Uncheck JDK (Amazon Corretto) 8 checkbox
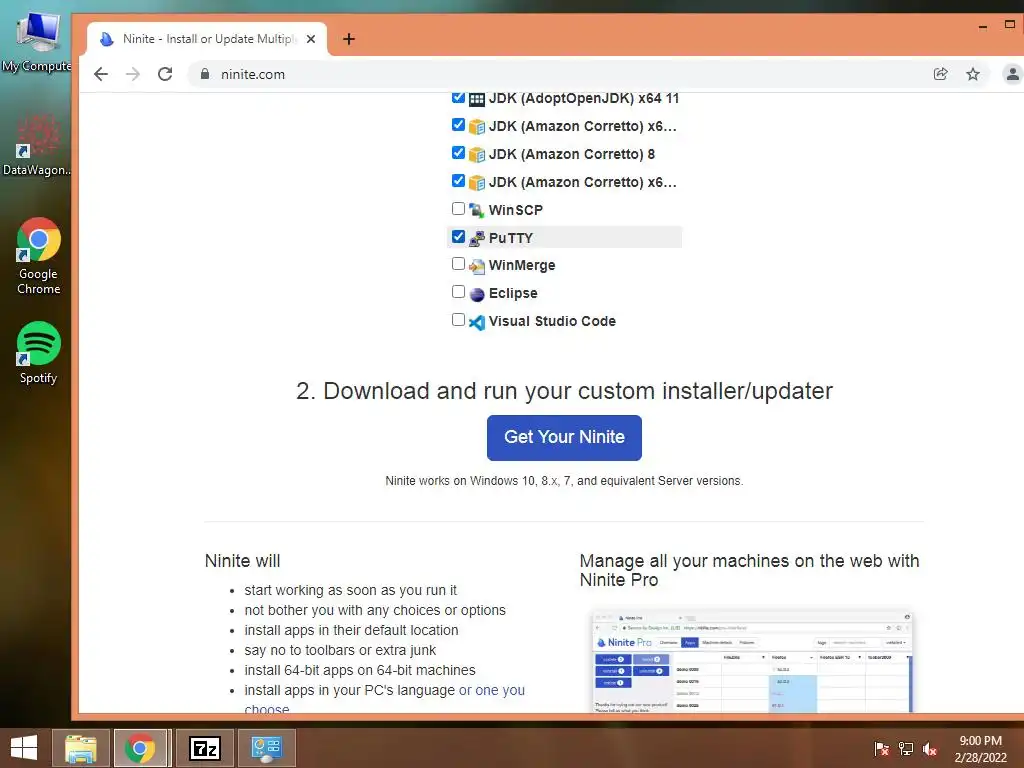This screenshot has width=1024, height=768. 458,153
